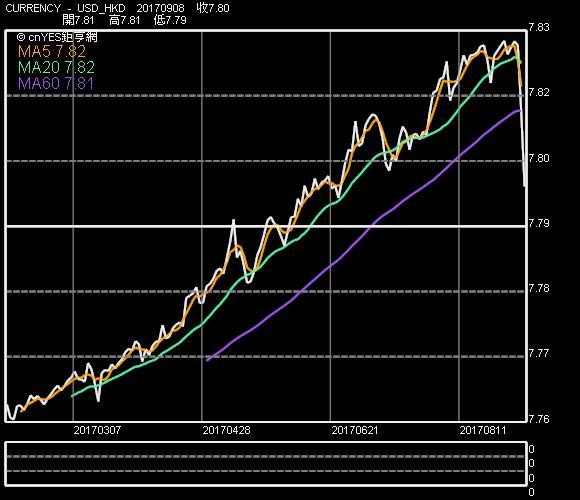The height and width of the screenshot is (500, 580).
Task: Click the CURRENCY - USD_HKD chart title
Action: click(x=65, y=8)
